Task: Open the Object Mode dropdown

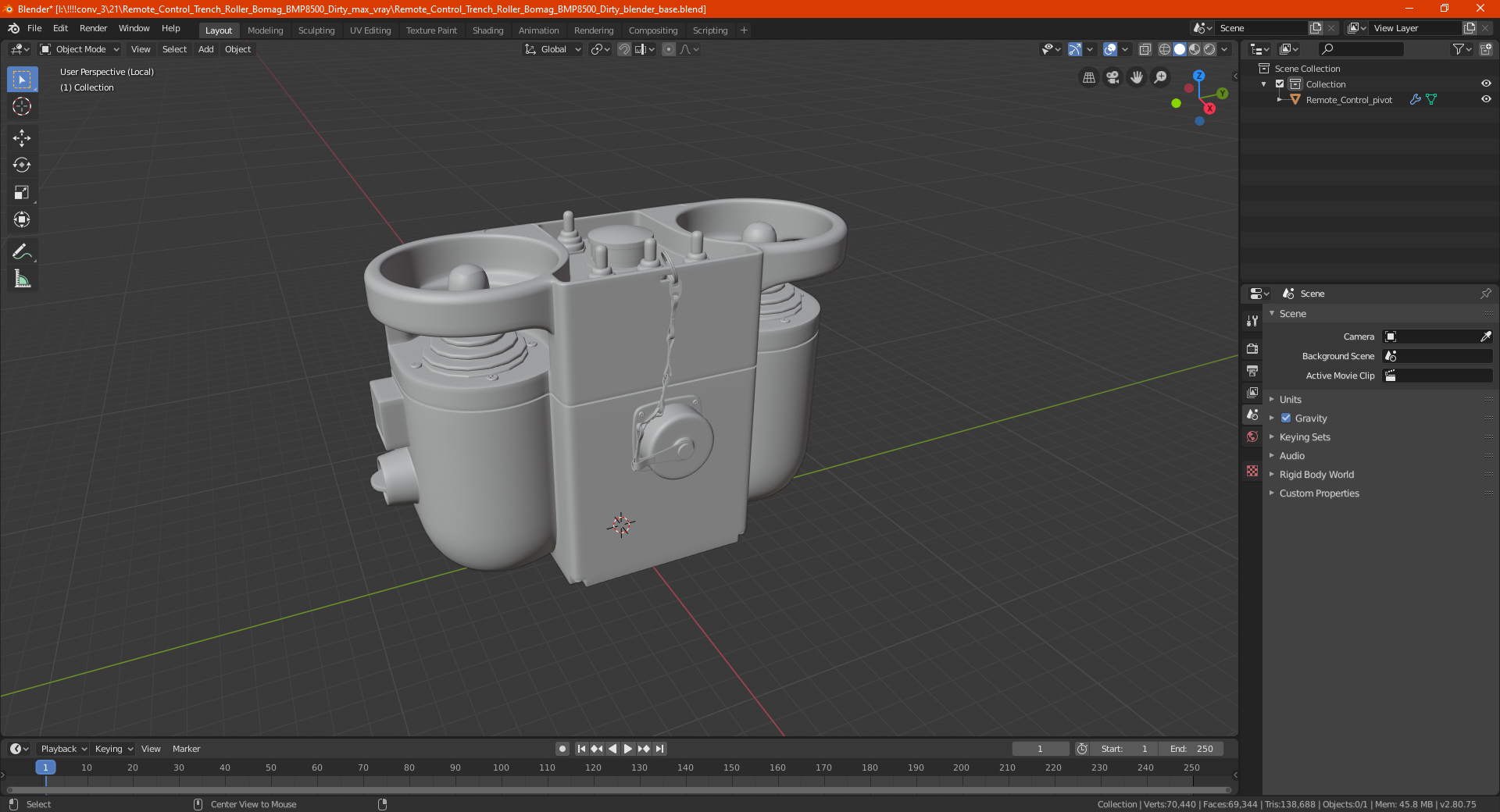Action: coord(80,49)
